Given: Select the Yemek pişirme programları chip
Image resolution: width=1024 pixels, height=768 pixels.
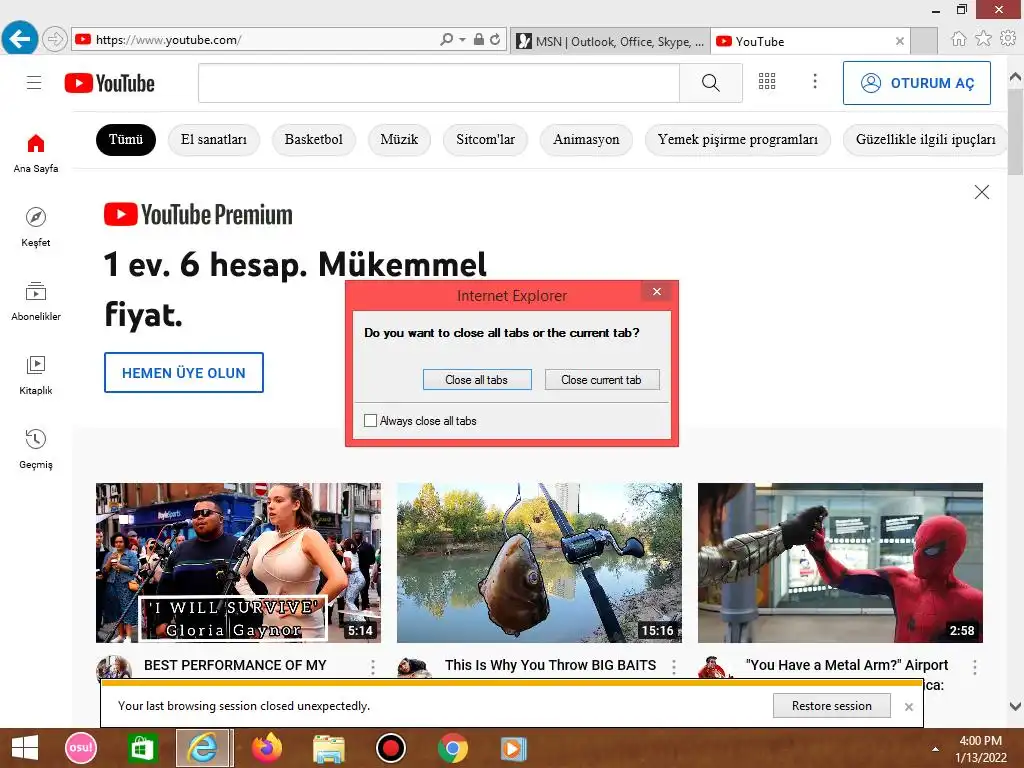Looking at the screenshot, I should pyautogui.click(x=738, y=140).
